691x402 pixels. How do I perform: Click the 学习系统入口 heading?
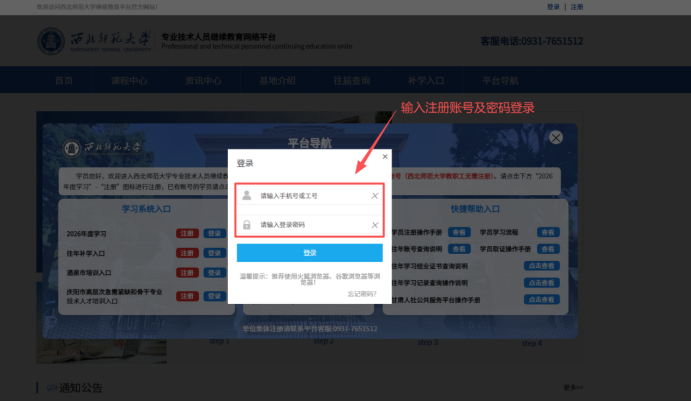(146, 209)
